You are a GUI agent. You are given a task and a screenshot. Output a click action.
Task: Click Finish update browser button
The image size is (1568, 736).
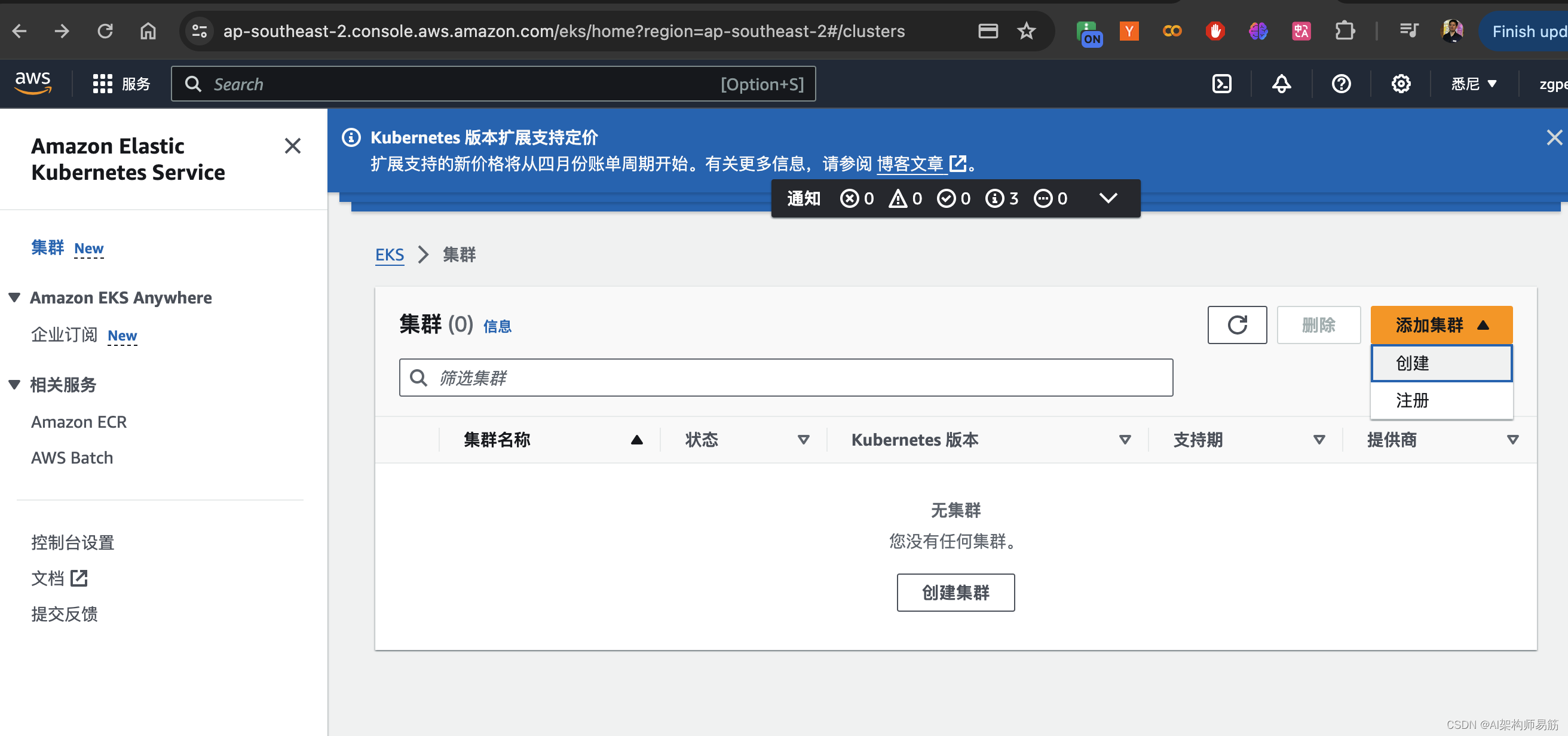coord(1525,31)
